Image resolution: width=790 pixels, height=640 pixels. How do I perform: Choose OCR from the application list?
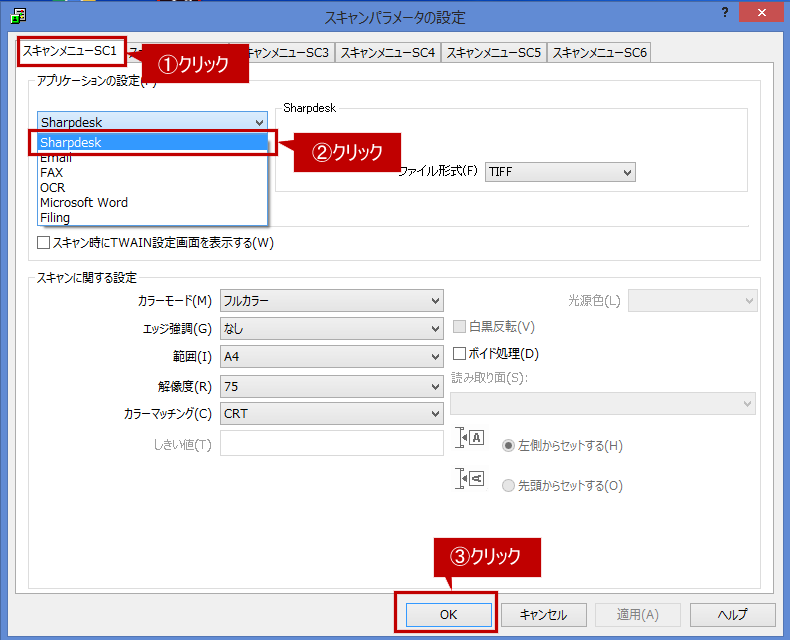(x=52, y=187)
